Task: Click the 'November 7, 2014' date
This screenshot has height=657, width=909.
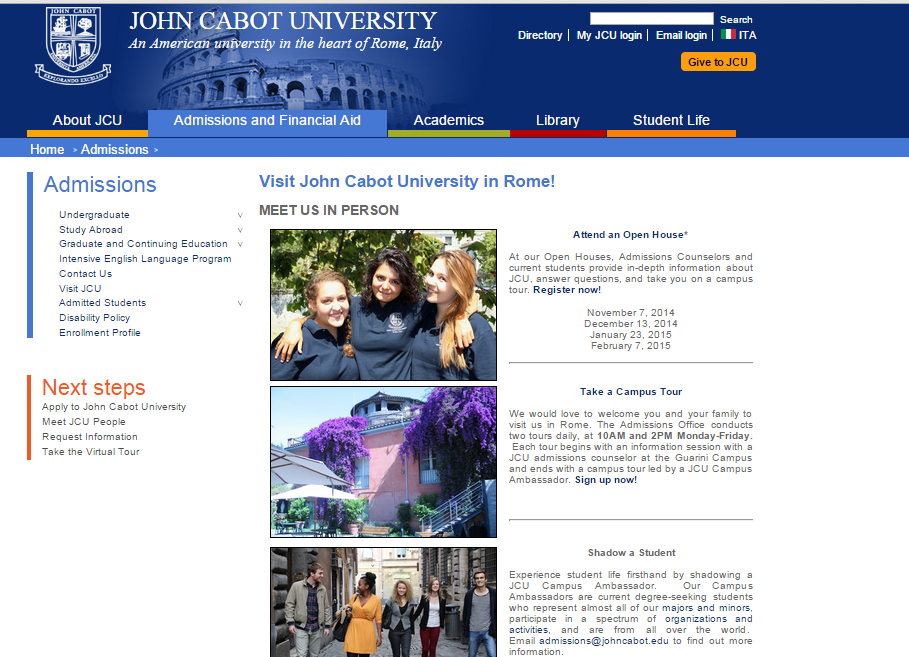Action: click(631, 313)
